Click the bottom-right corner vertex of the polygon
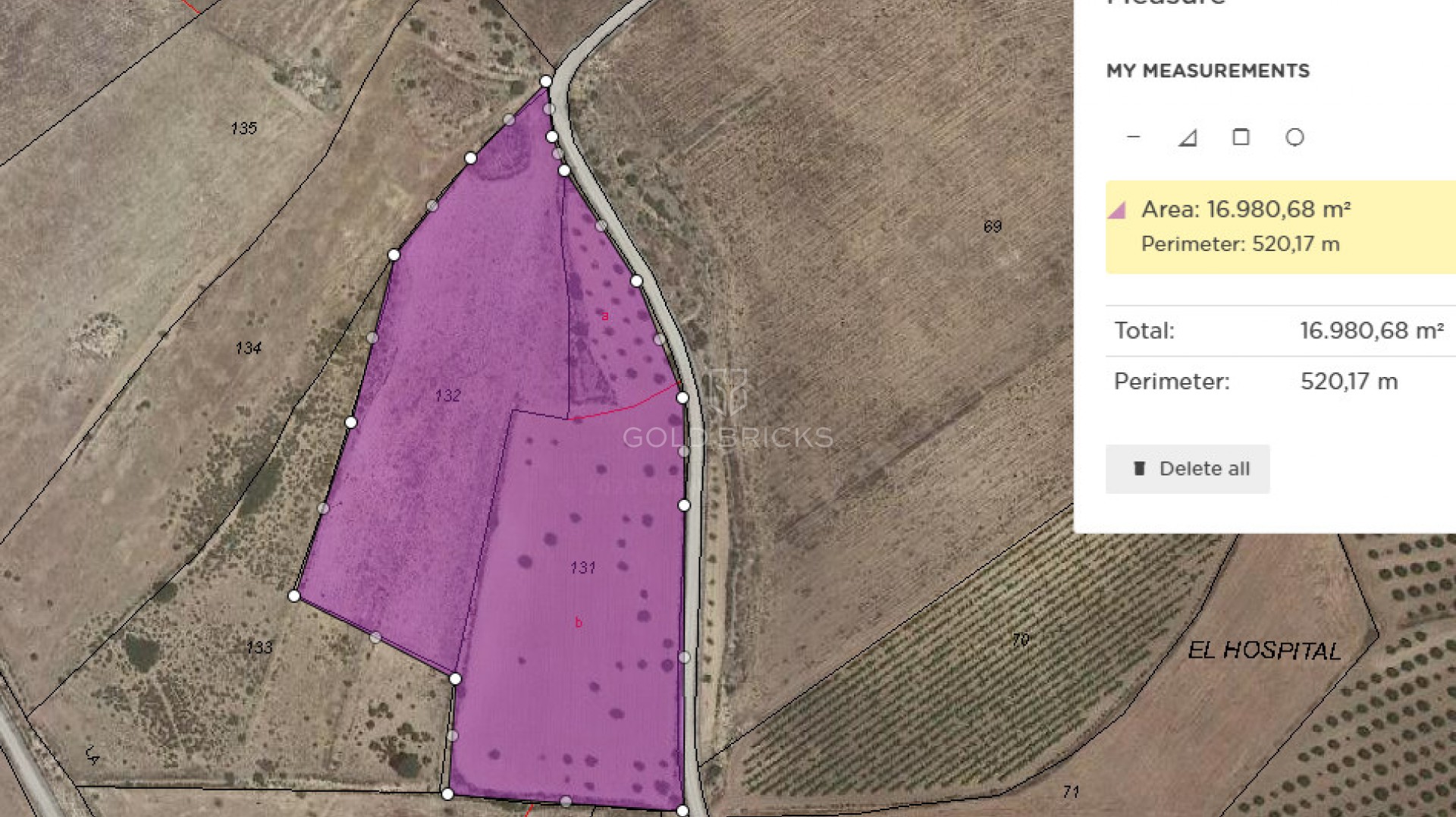This screenshot has width=1456, height=817. click(682, 811)
